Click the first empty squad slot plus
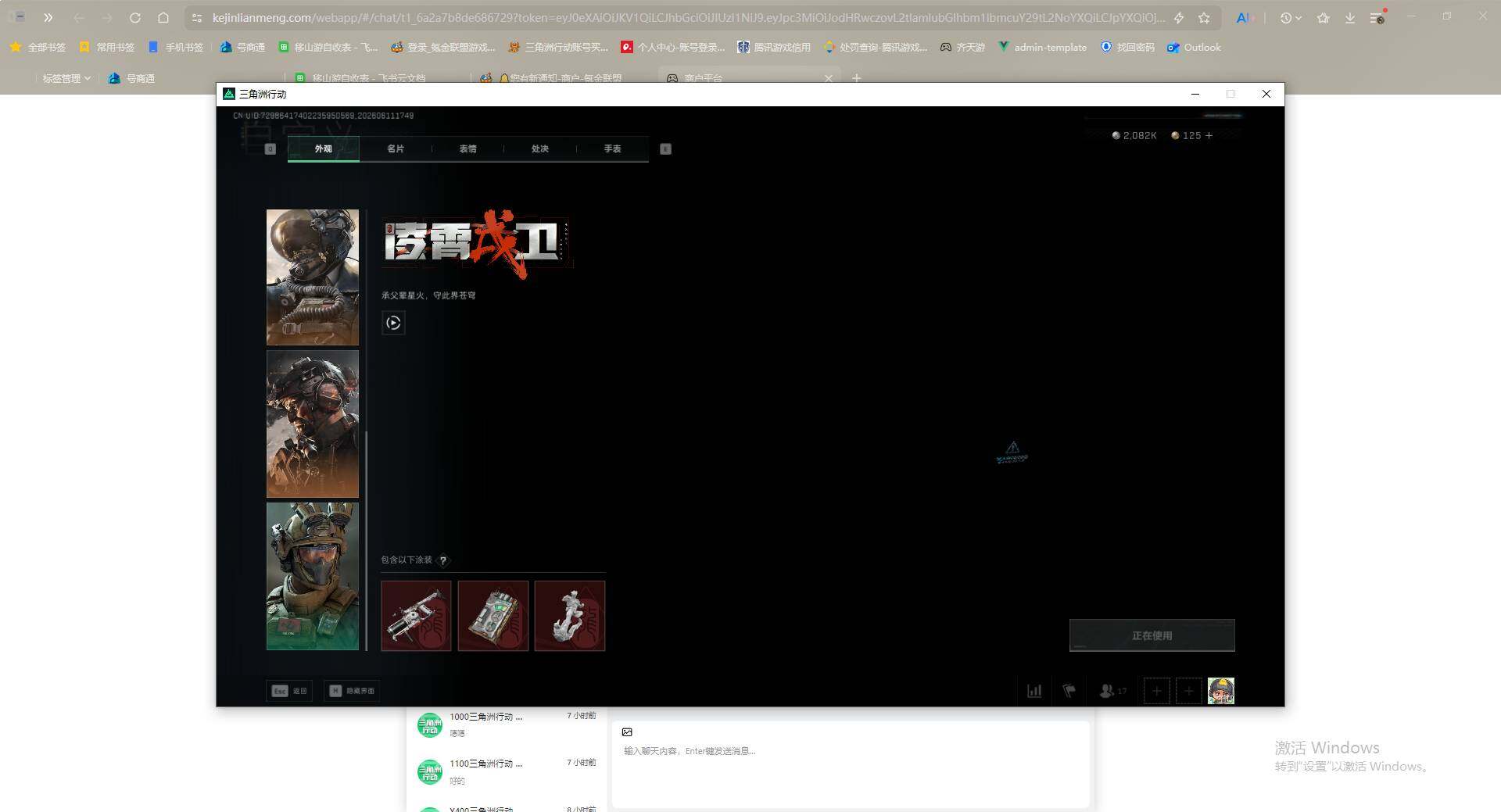The image size is (1501, 812). (x=1157, y=691)
